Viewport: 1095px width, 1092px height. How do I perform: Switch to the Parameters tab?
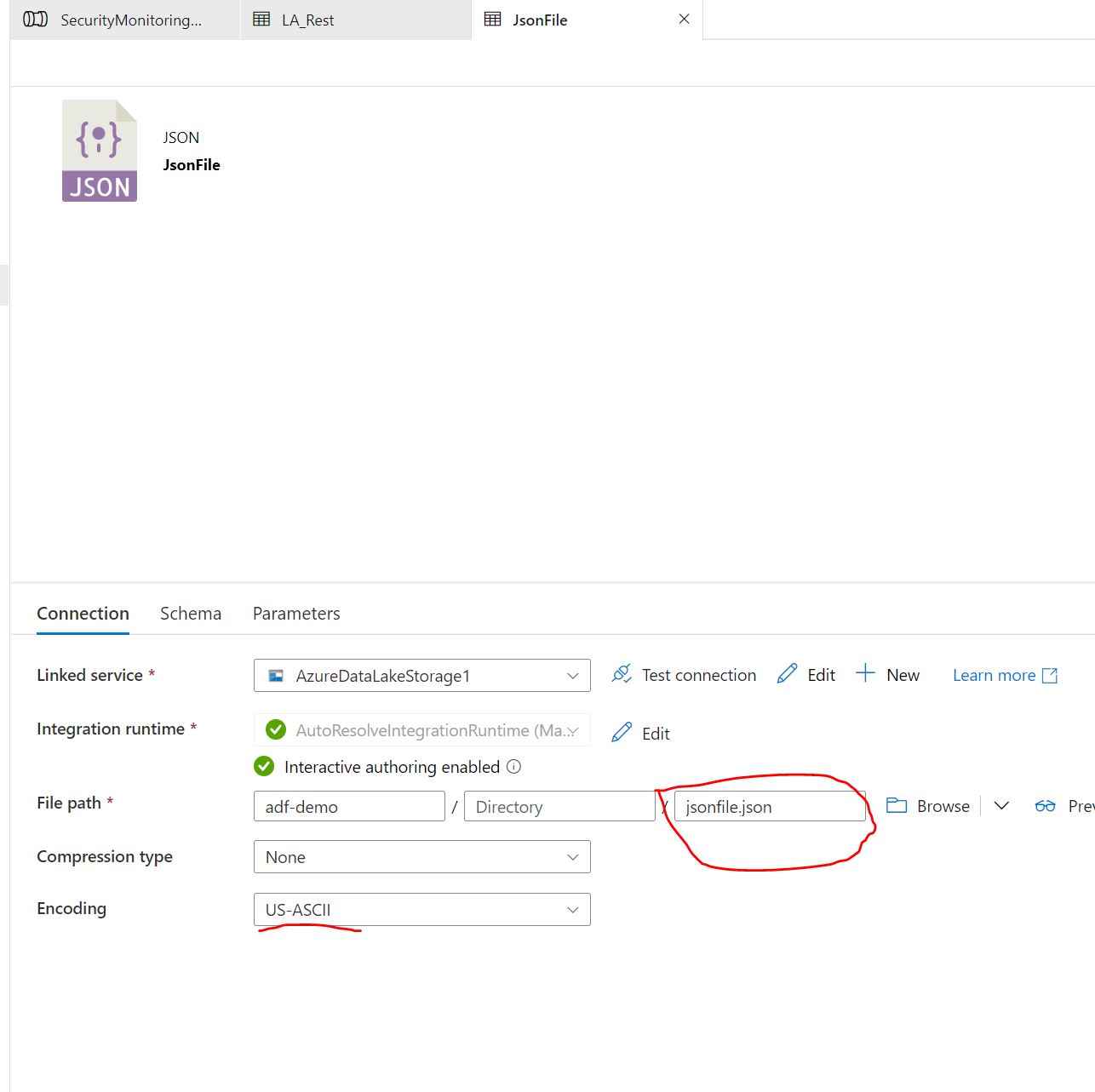(x=296, y=614)
